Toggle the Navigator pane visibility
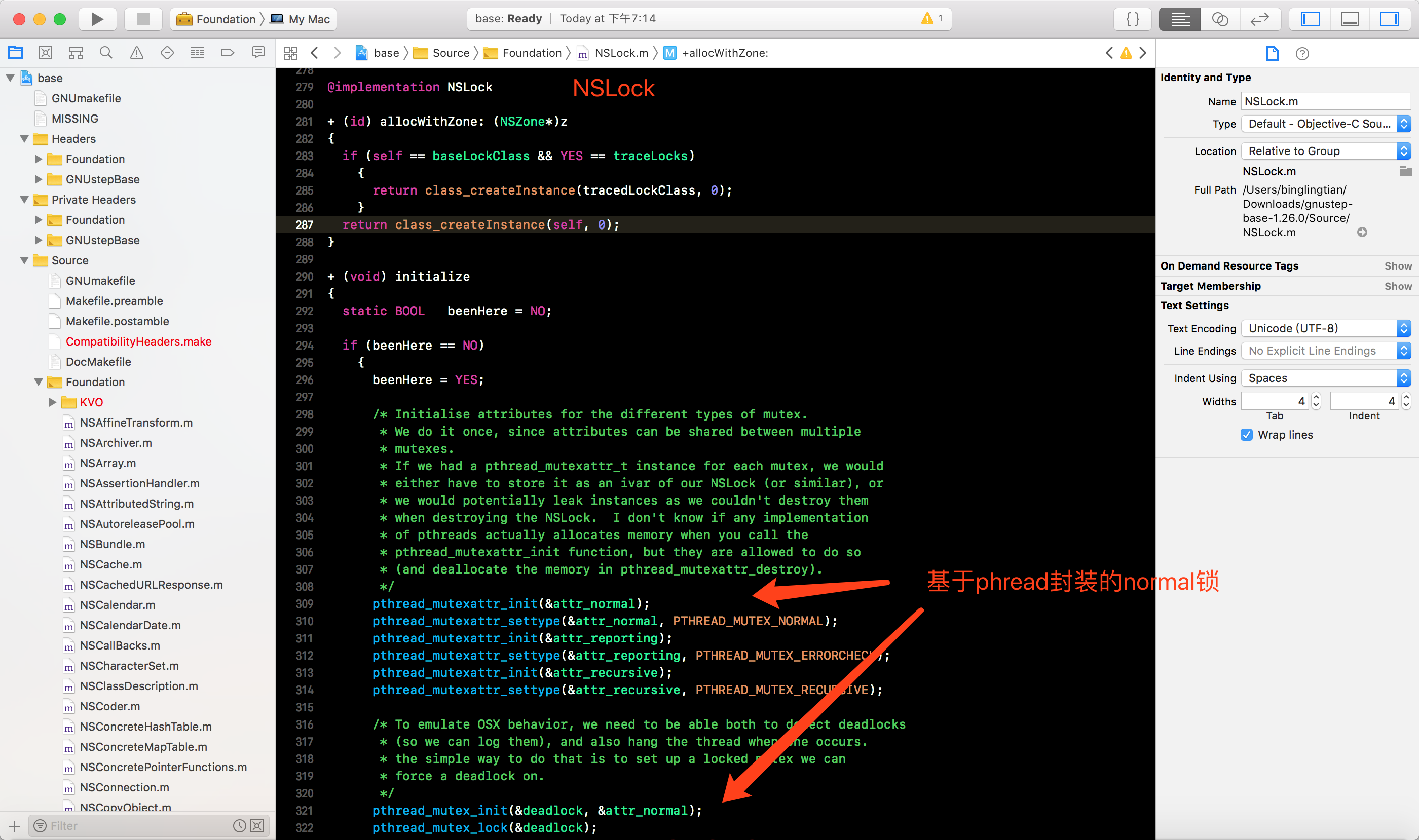Image resolution: width=1419 pixels, height=840 pixels. [x=1310, y=19]
